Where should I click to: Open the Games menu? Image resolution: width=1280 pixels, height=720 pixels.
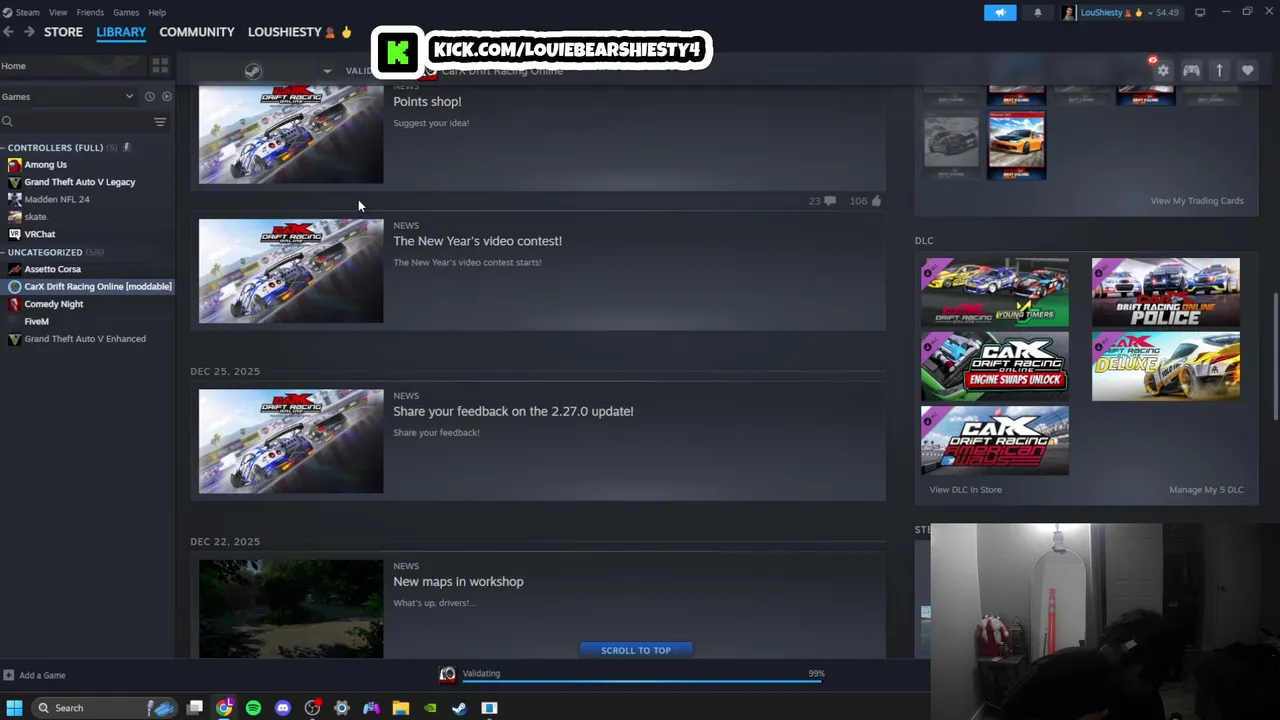pyautogui.click(x=126, y=12)
